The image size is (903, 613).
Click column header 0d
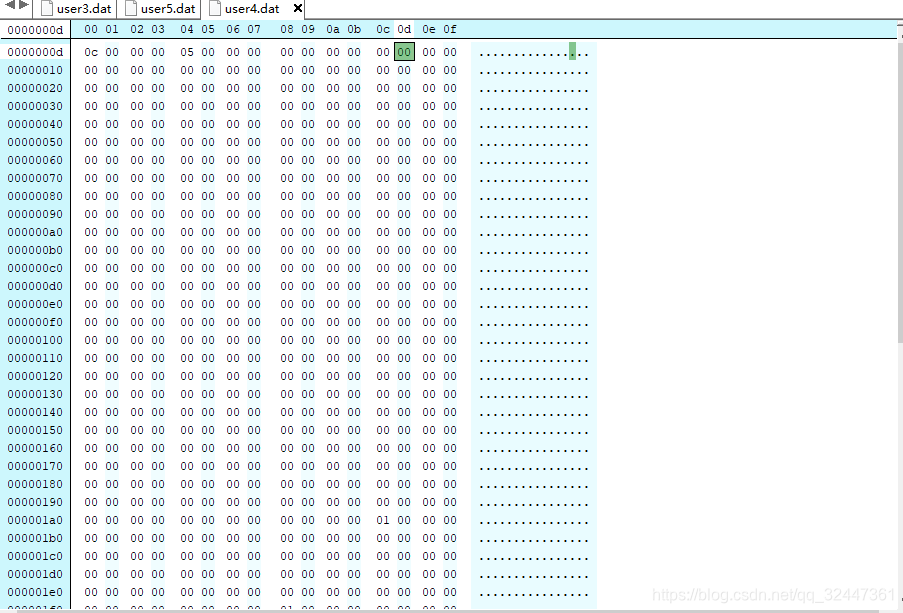click(x=404, y=29)
